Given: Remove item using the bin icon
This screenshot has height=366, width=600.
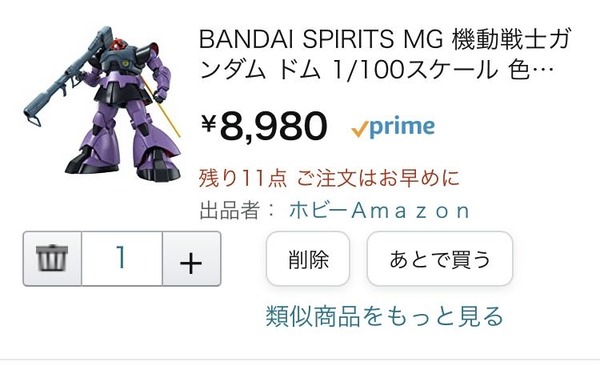Looking at the screenshot, I should [52, 258].
